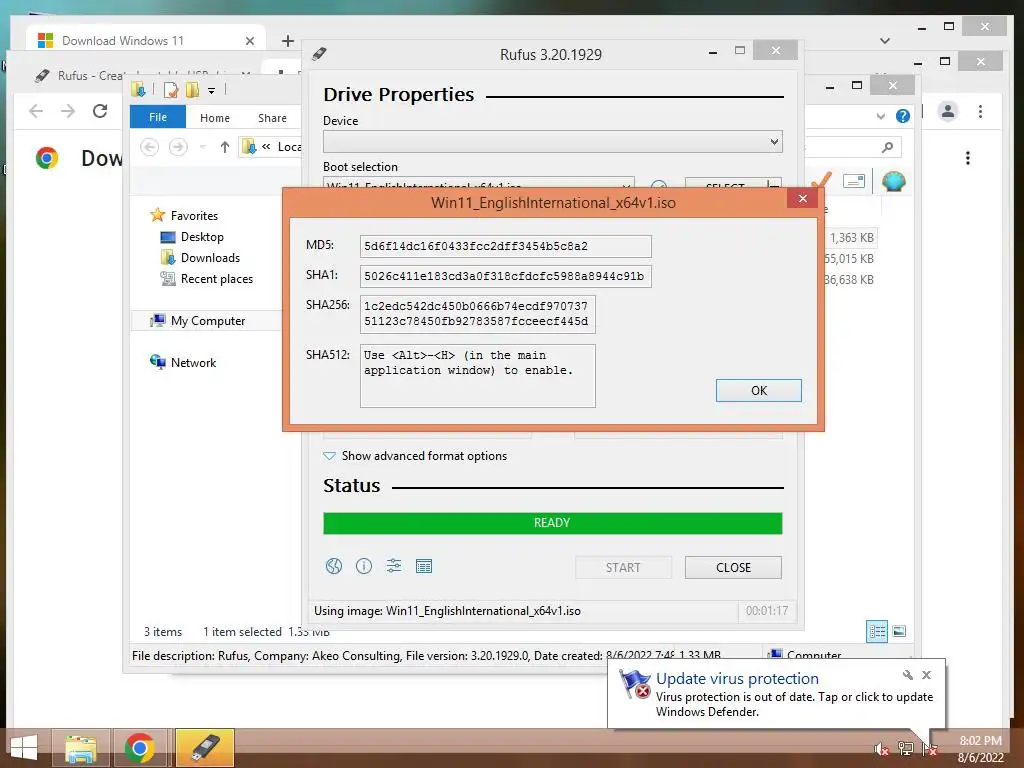Click the MD5 hash value field

point(505,246)
